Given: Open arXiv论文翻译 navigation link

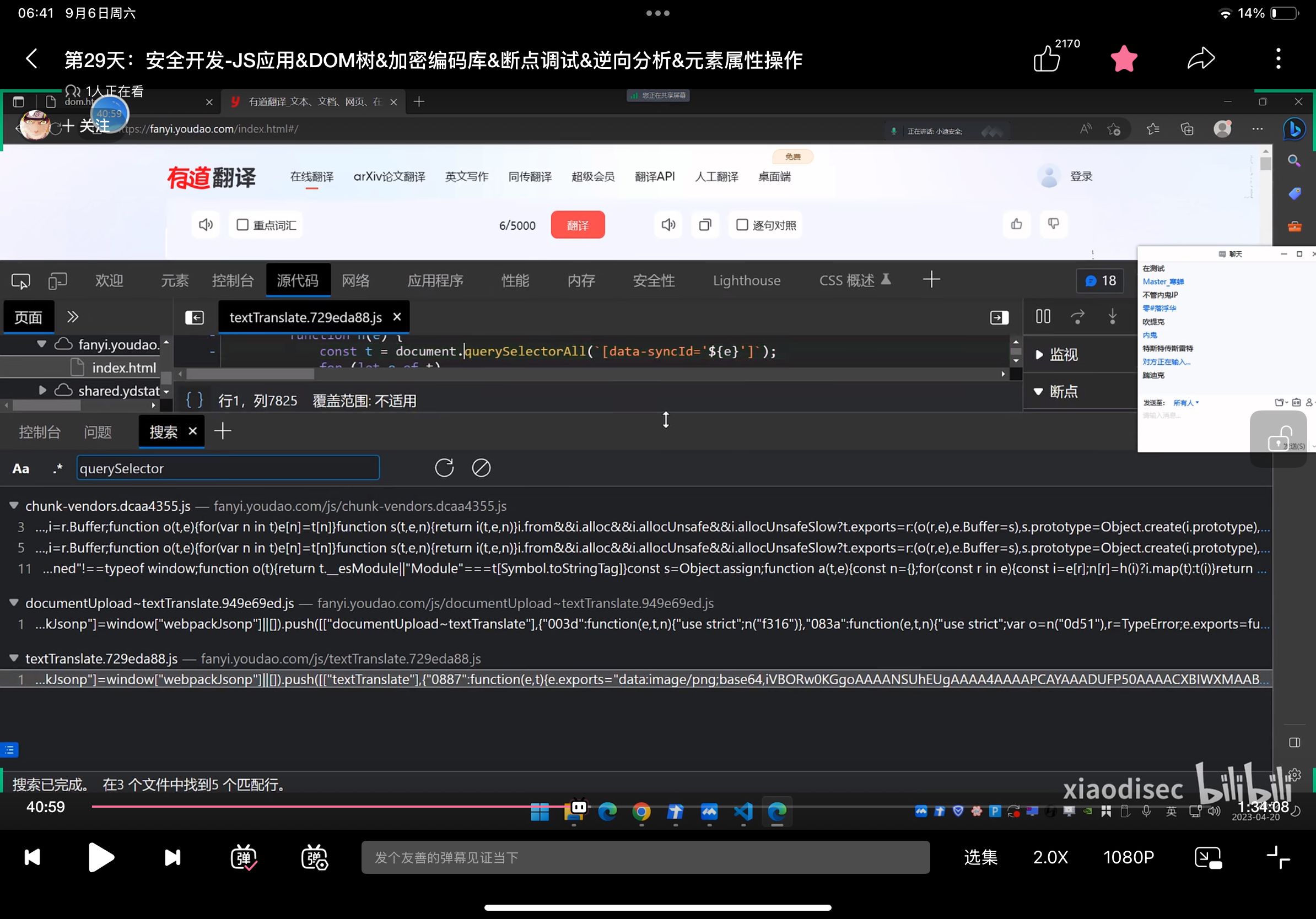Looking at the screenshot, I should (389, 176).
